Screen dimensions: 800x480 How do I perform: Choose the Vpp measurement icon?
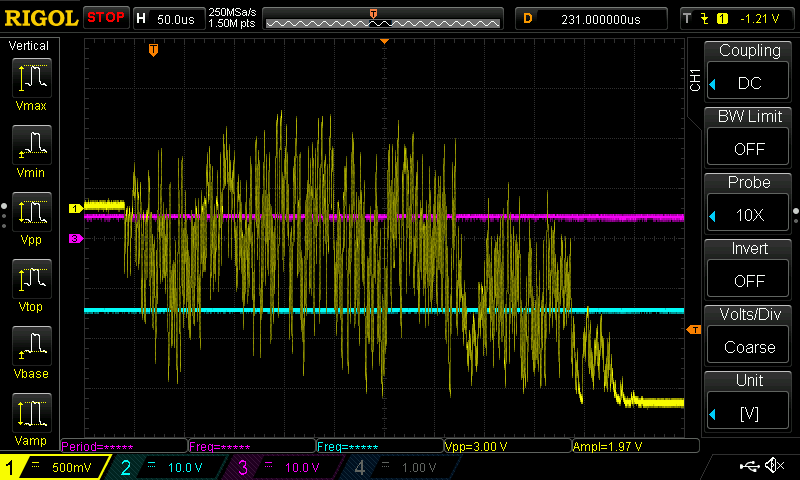pos(32,212)
